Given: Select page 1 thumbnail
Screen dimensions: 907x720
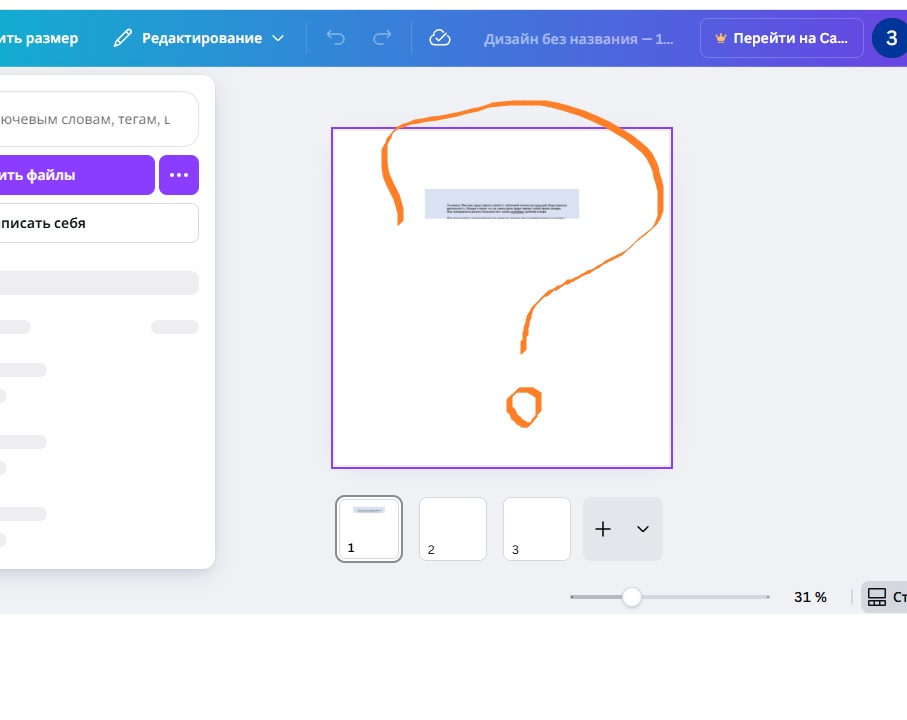Looking at the screenshot, I should [369, 529].
